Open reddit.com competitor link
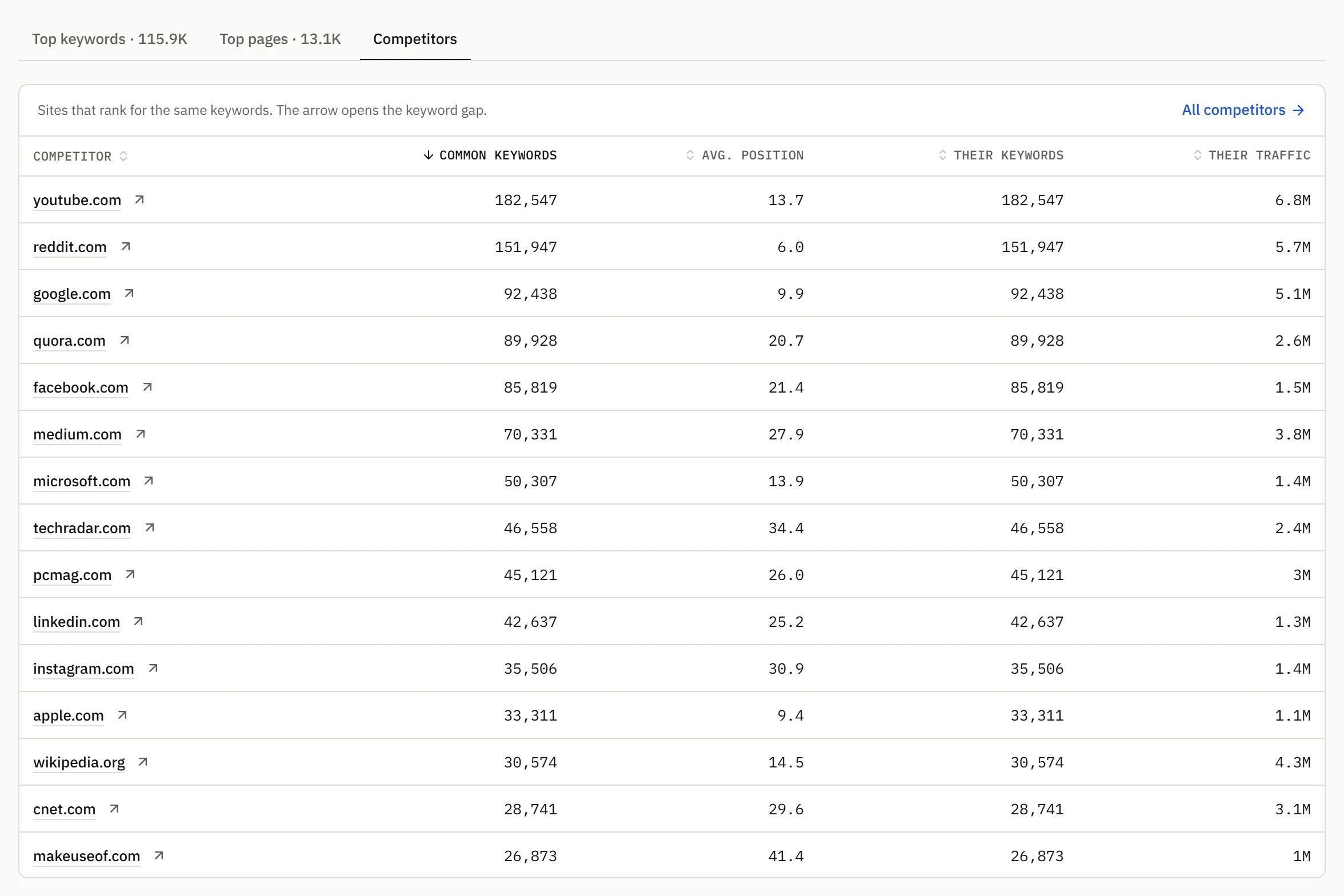The width and height of the screenshot is (1344, 896). 70,247
